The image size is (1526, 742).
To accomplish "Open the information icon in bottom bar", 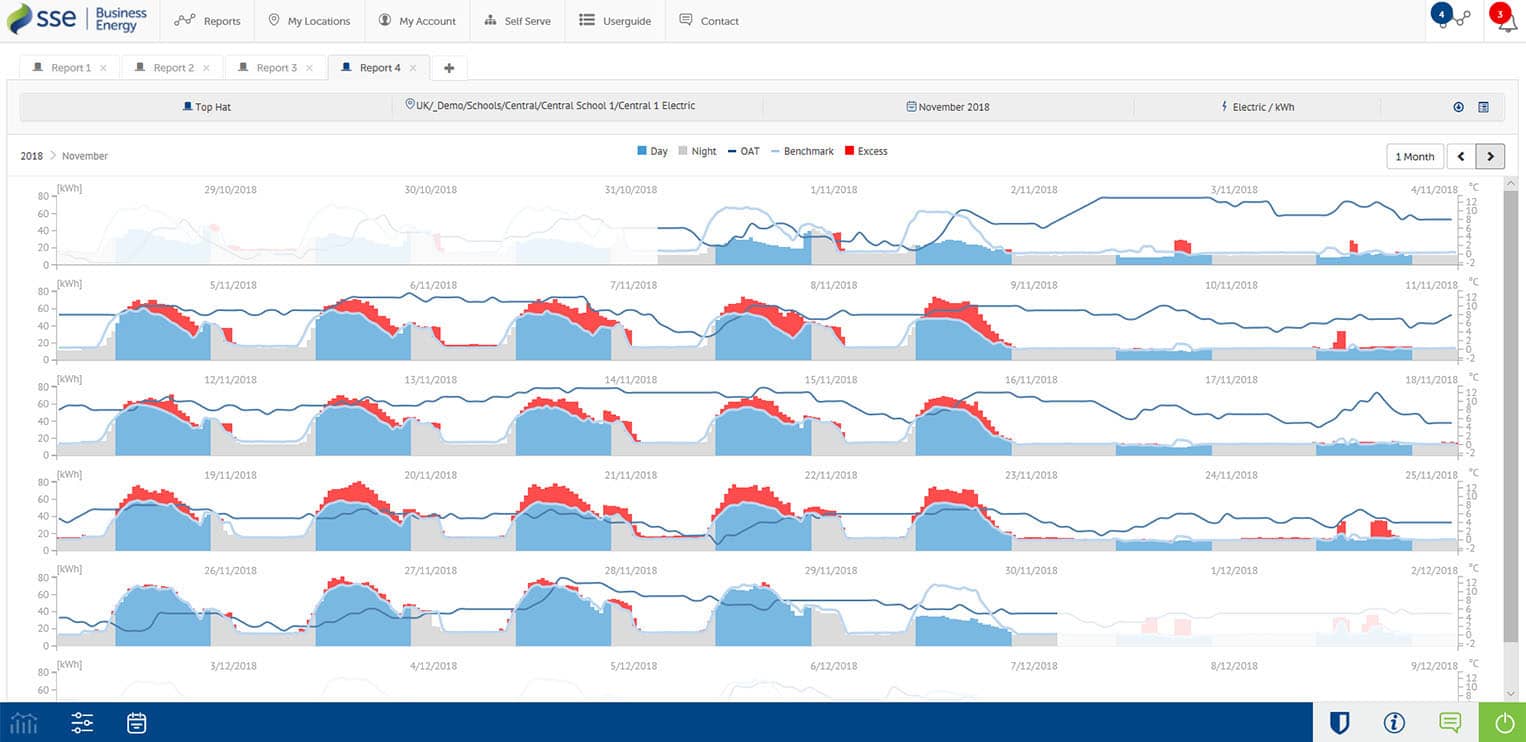I will (x=1395, y=722).
